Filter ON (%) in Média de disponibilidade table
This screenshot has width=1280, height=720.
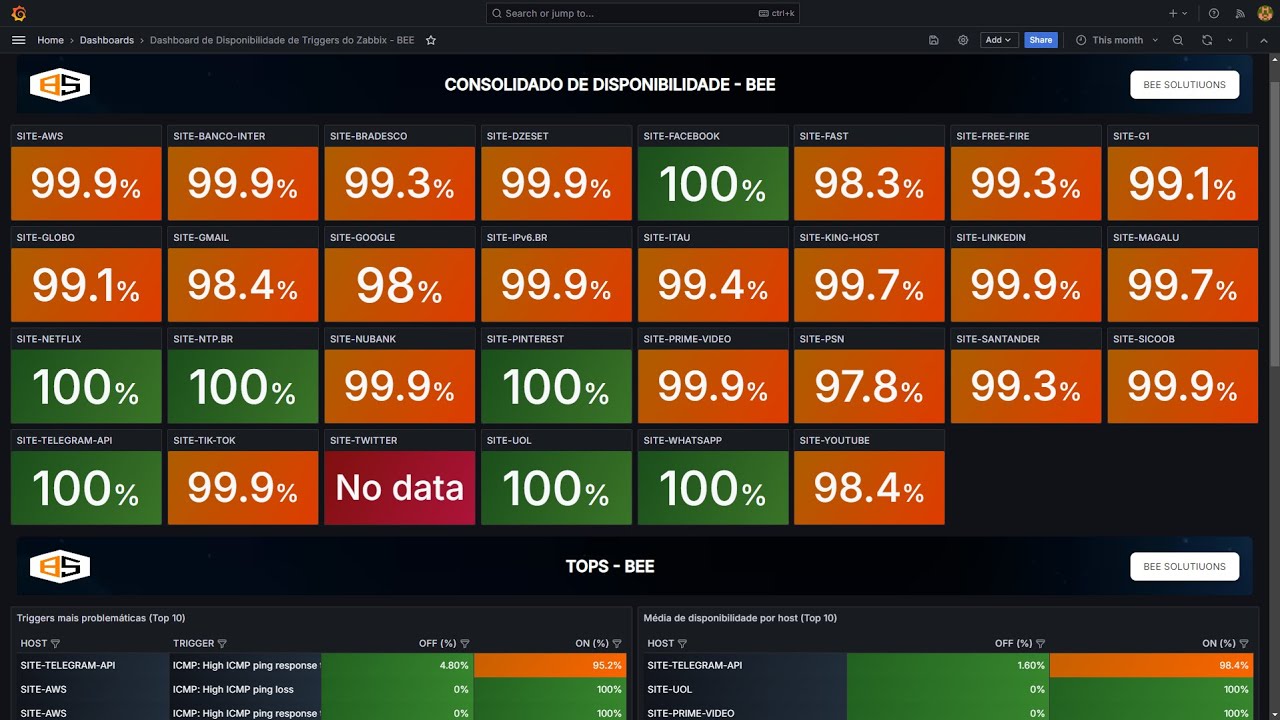1244,644
